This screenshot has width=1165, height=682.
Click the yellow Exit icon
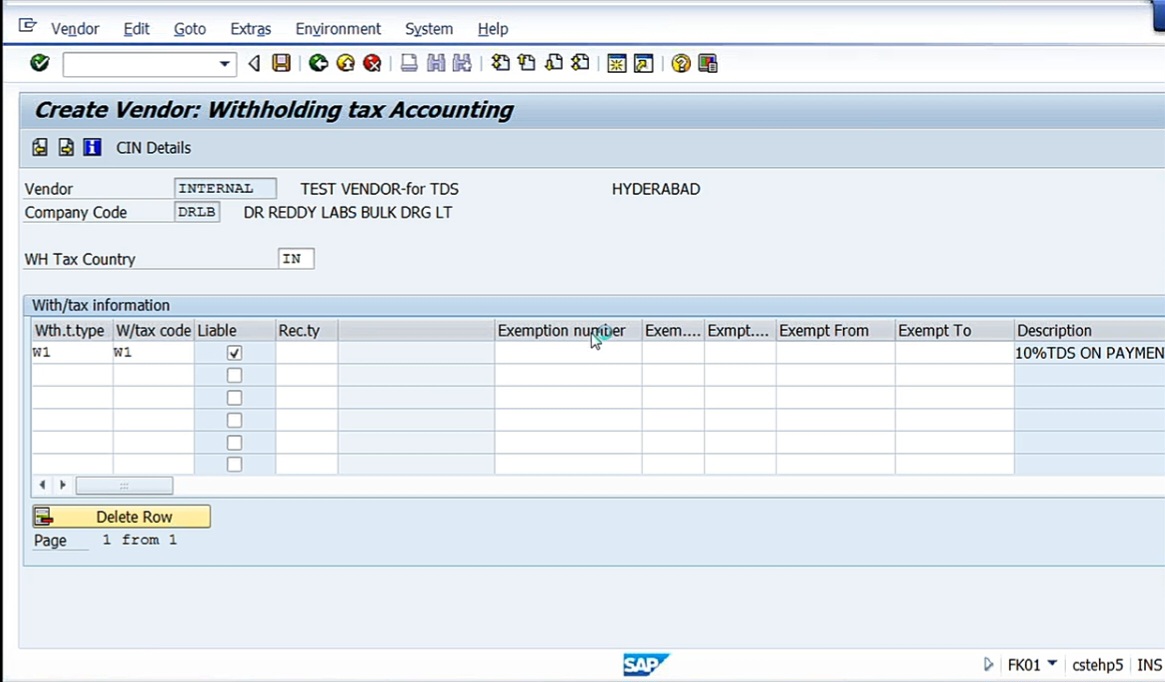click(x=345, y=63)
